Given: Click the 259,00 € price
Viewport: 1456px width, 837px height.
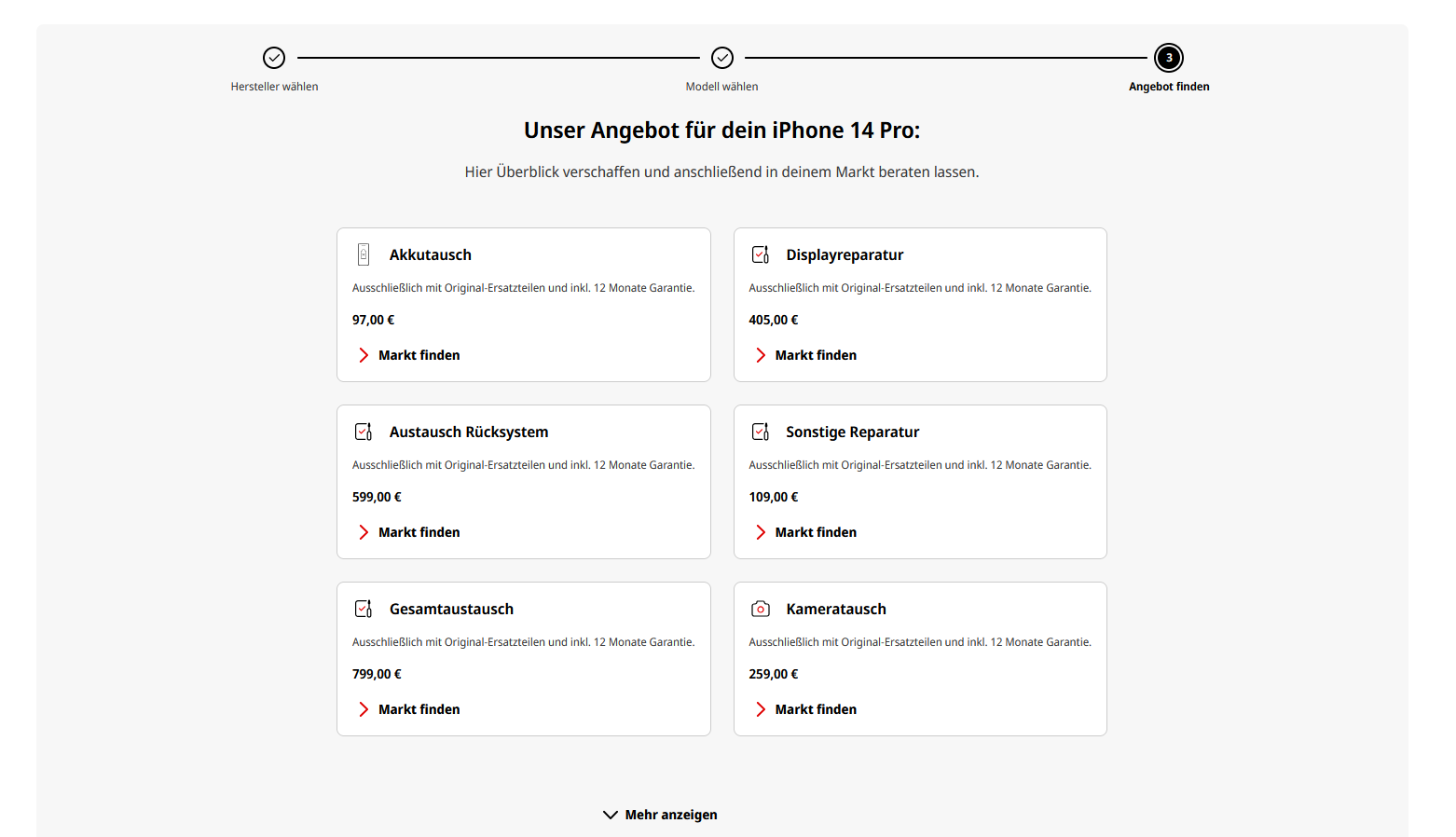Looking at the screenshot, I should pos(774,674).
